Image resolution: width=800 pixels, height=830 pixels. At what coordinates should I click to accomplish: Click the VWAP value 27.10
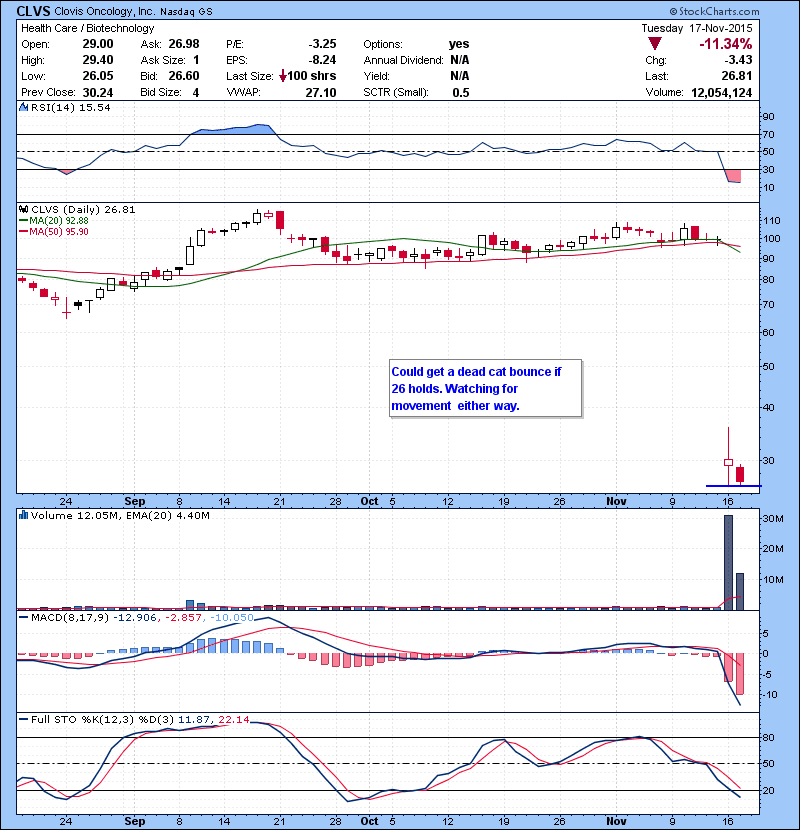(321, 93)
